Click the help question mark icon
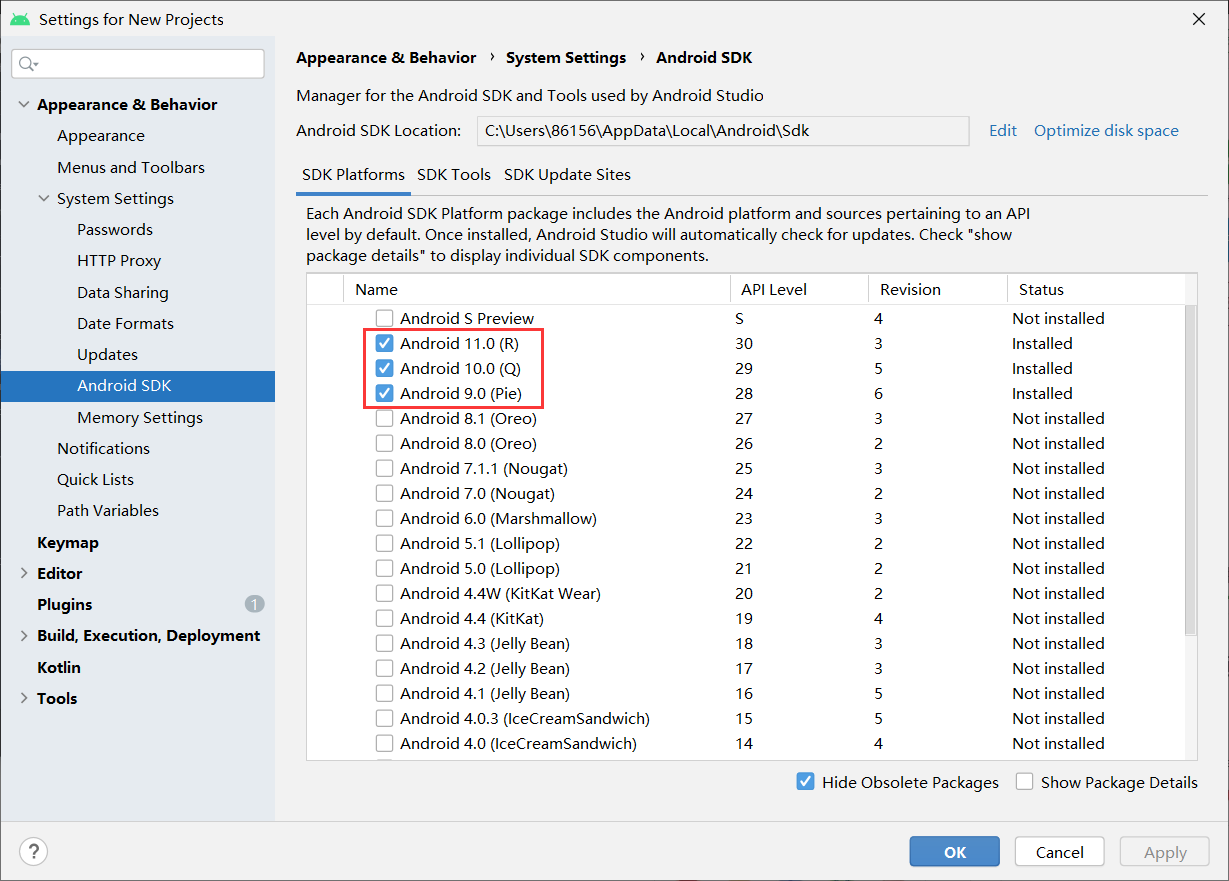Viewport: 1229px width, 881px height. coord(34,852)
